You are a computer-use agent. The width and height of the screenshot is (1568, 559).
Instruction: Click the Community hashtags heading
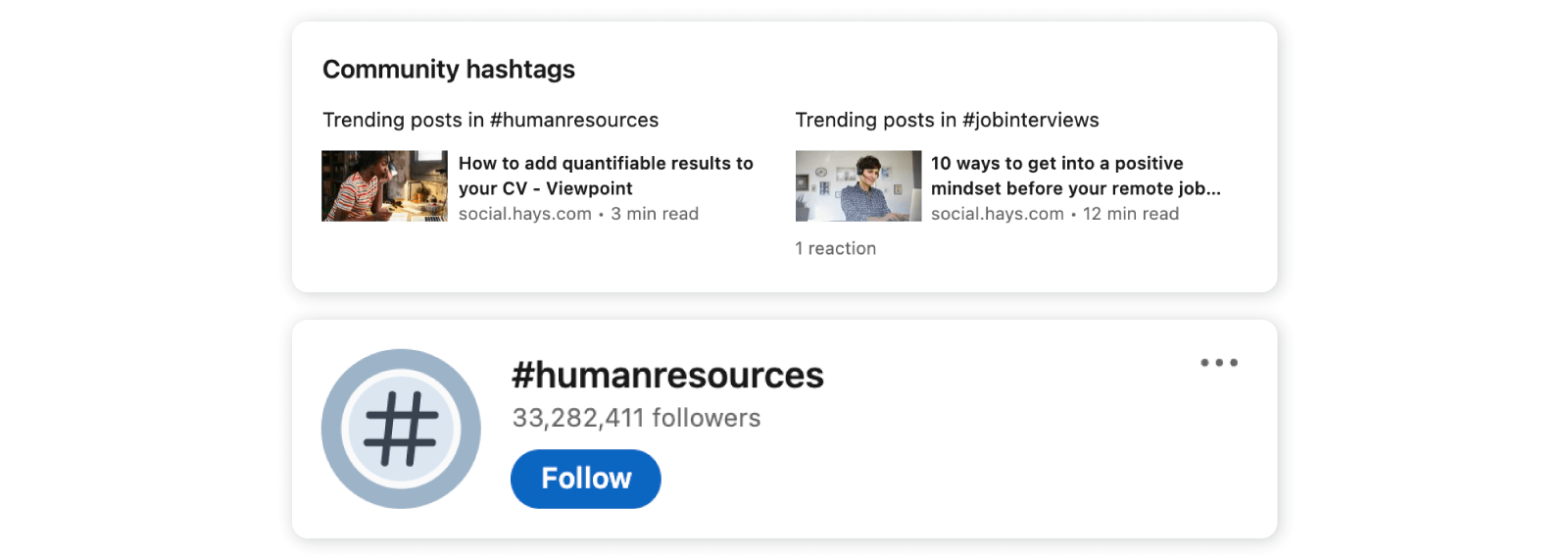point(448,70)
